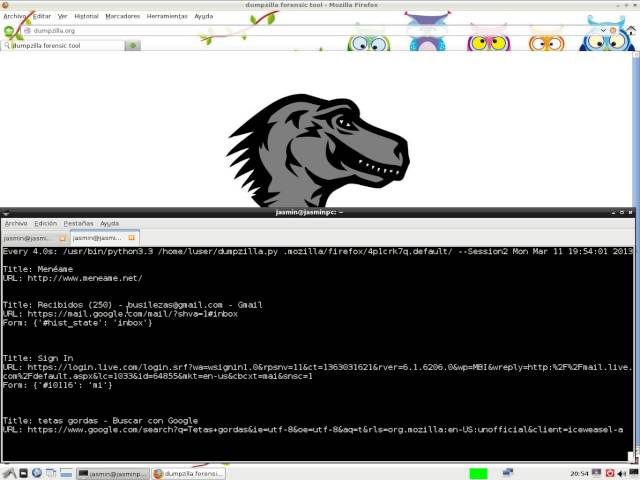The width and height of the screenshot is (640, 480).
Task: Click the monitor tray icon beside clock
Action: pyautogui.click(x=597, y=473)
